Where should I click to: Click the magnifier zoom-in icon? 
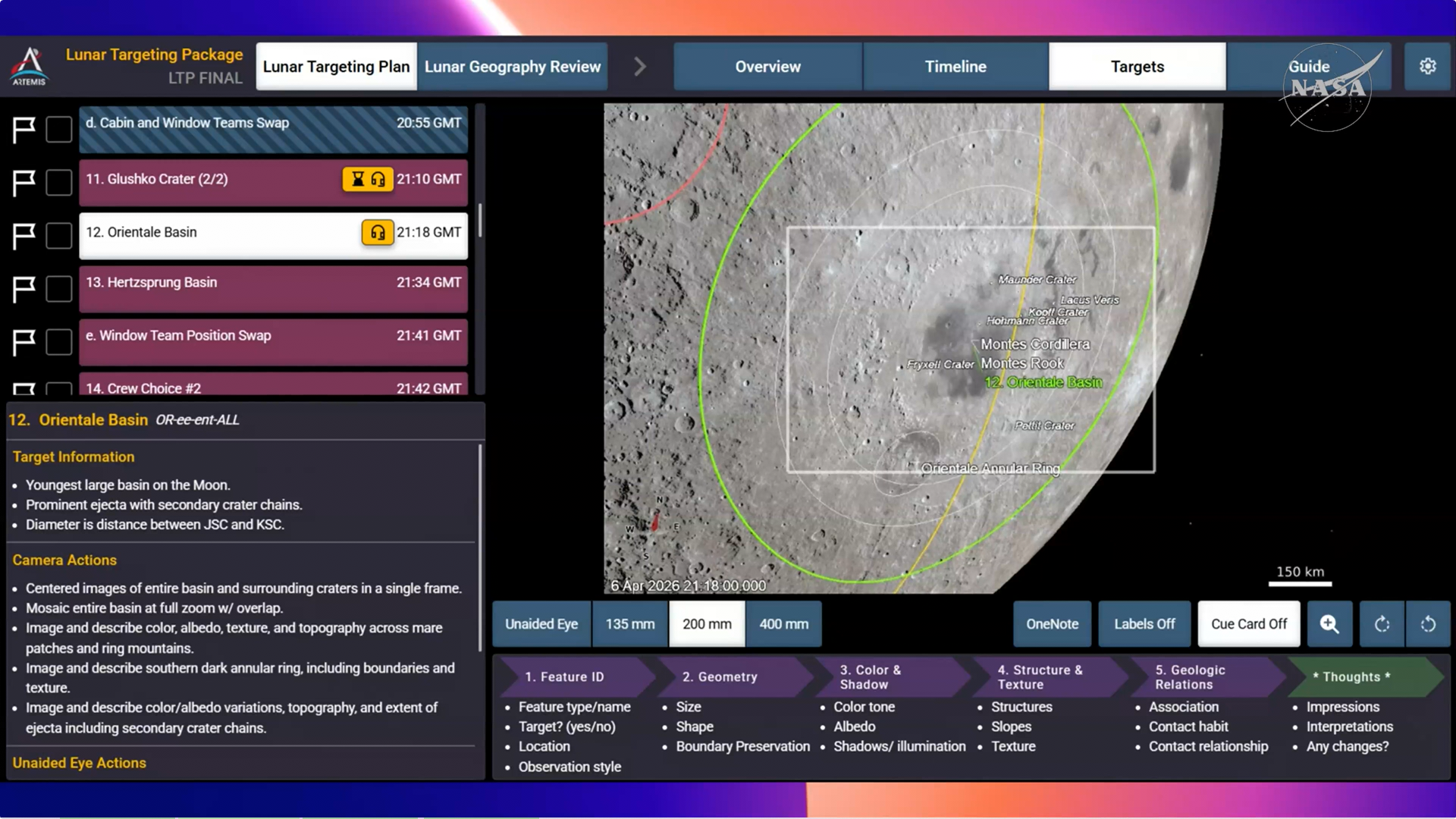pyautogui.click(x=1329, y=624)
